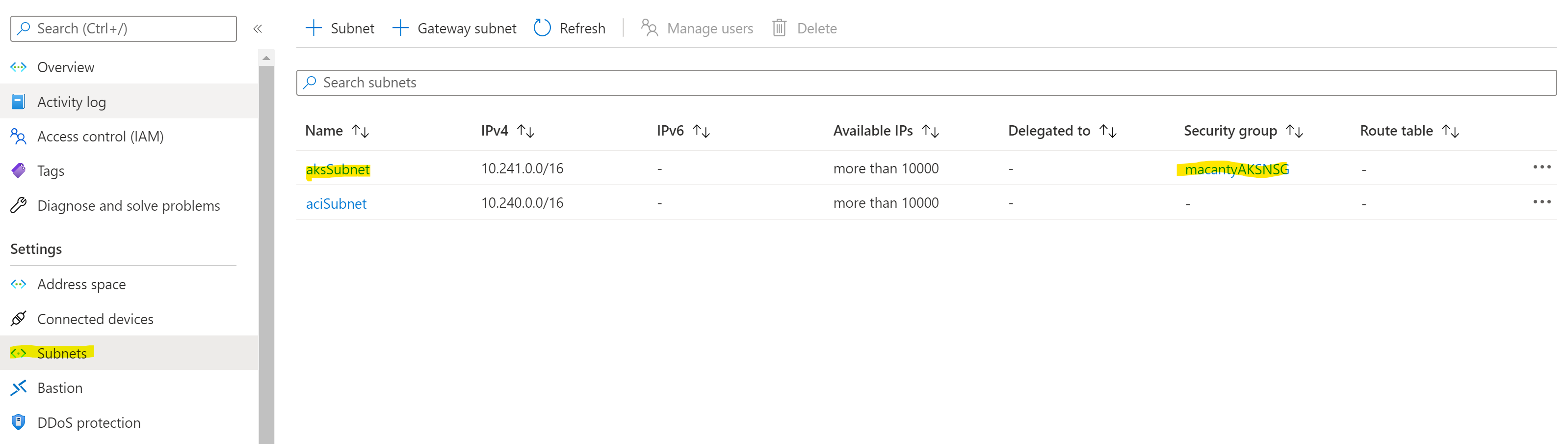This screenshot has width=1568, height=444.
Task: Click the Available IPs header text
Action: tap(873, 130)
